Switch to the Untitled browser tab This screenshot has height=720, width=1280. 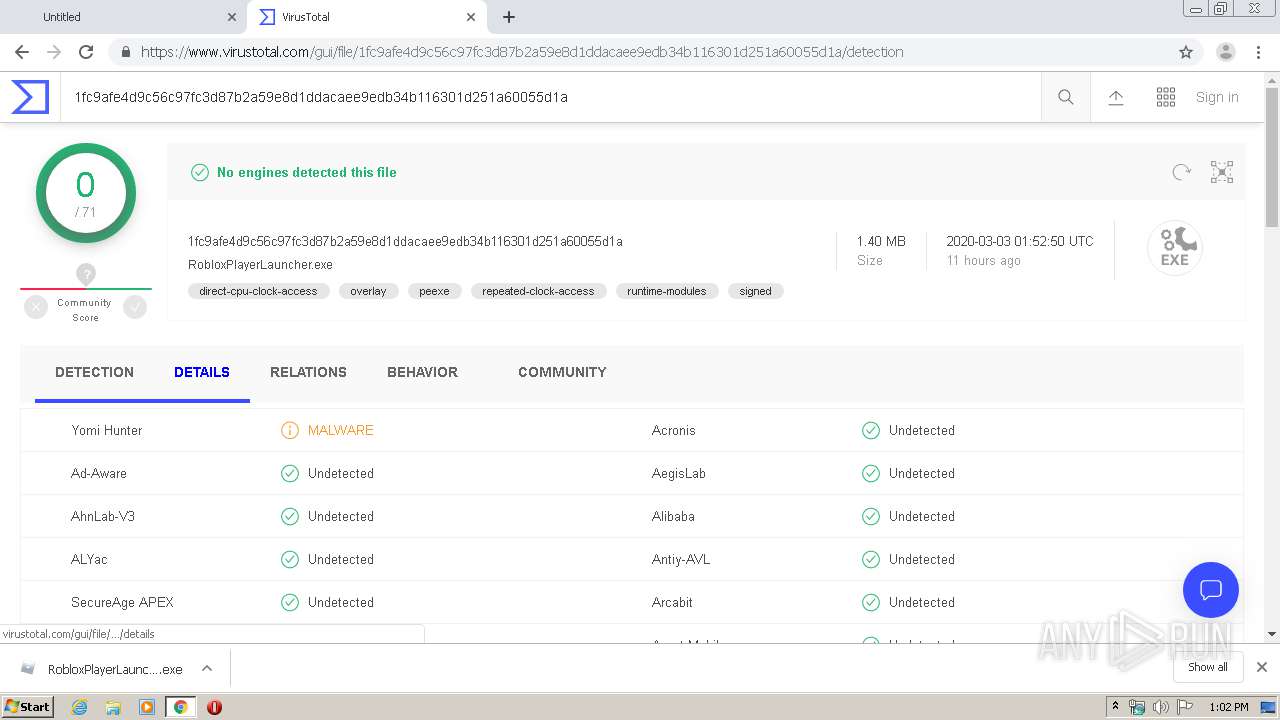125,17
